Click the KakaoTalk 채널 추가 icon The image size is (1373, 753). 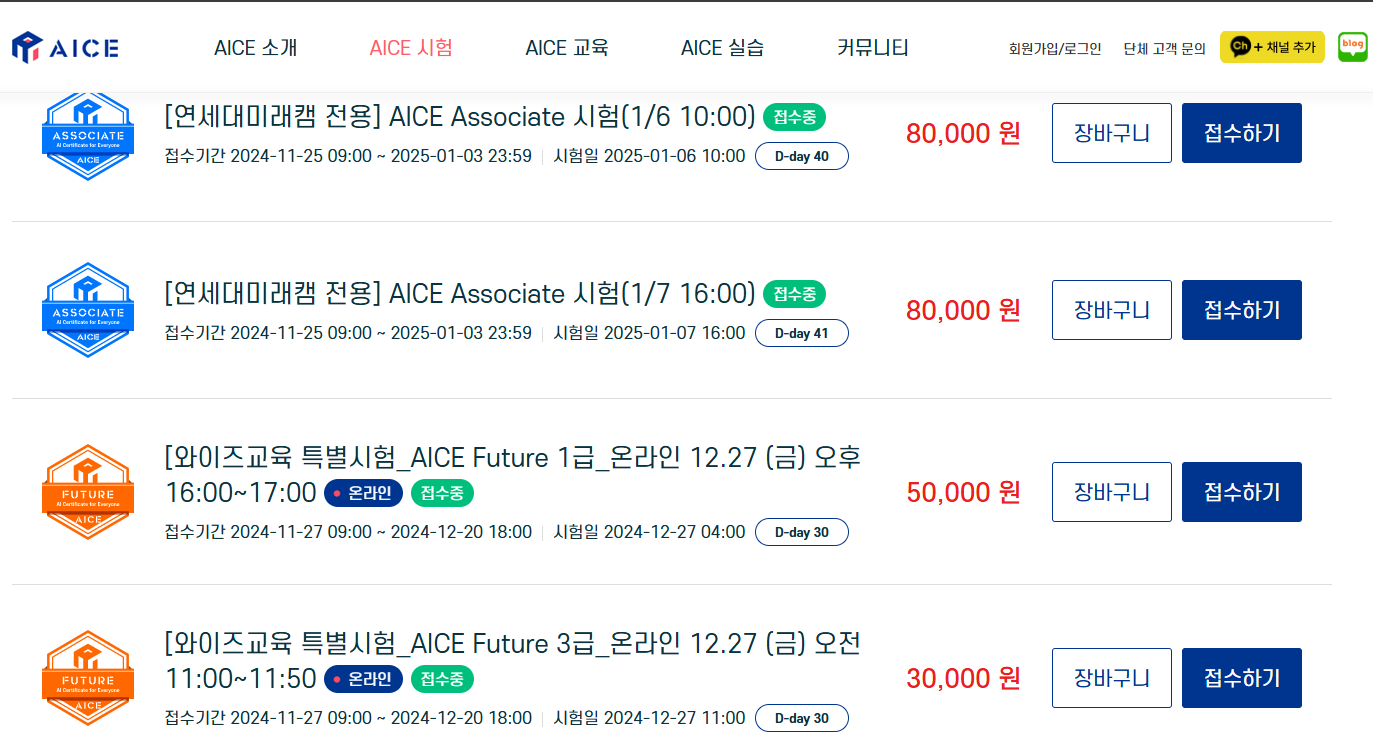[1271, 46]
